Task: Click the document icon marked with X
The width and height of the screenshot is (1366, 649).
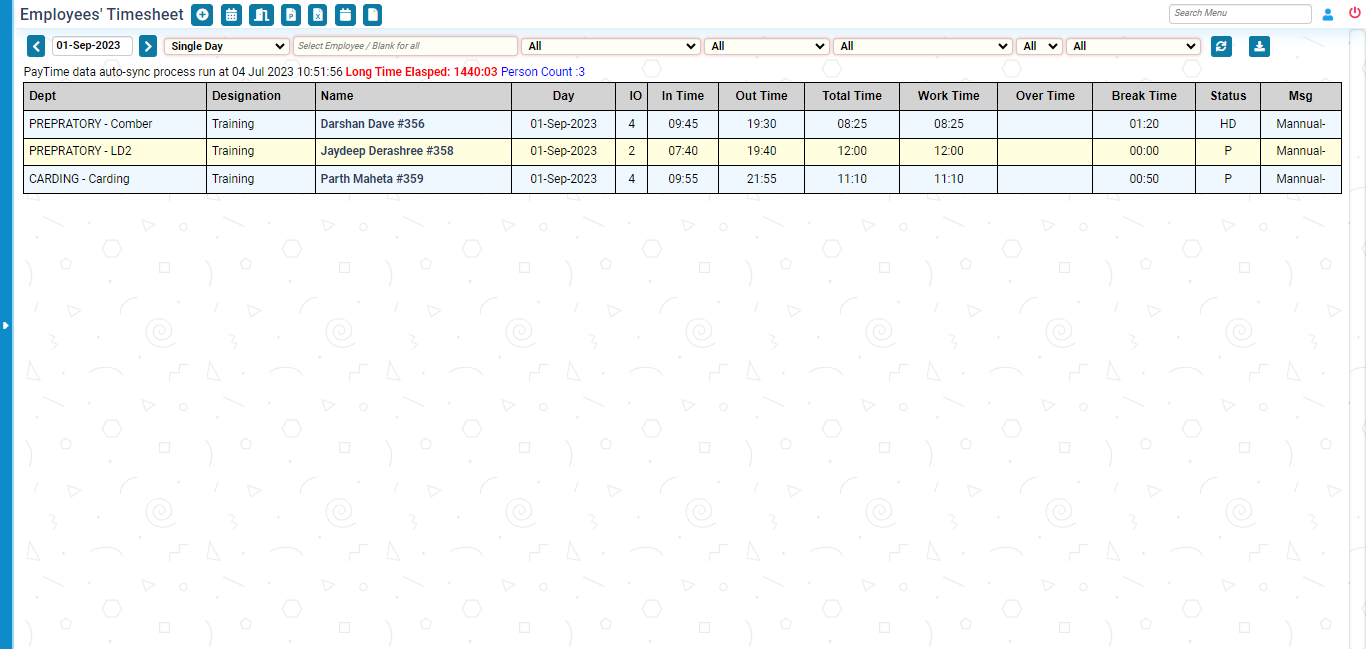Action: [317, 15]
